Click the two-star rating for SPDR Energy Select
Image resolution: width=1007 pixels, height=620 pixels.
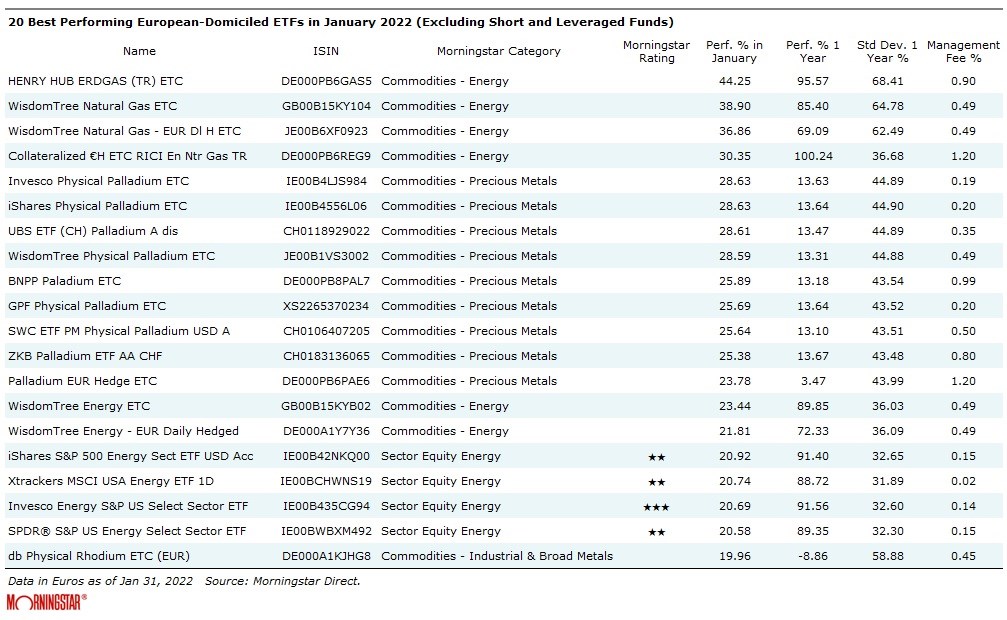pos(656,532)
